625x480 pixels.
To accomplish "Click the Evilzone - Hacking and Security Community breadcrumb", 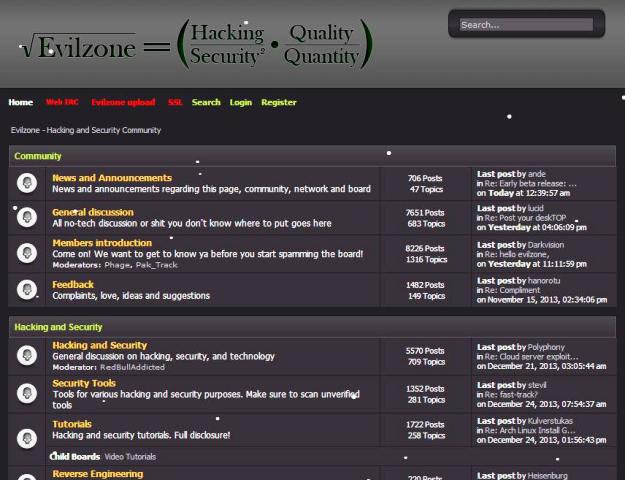I will click(x=86, y=130).
